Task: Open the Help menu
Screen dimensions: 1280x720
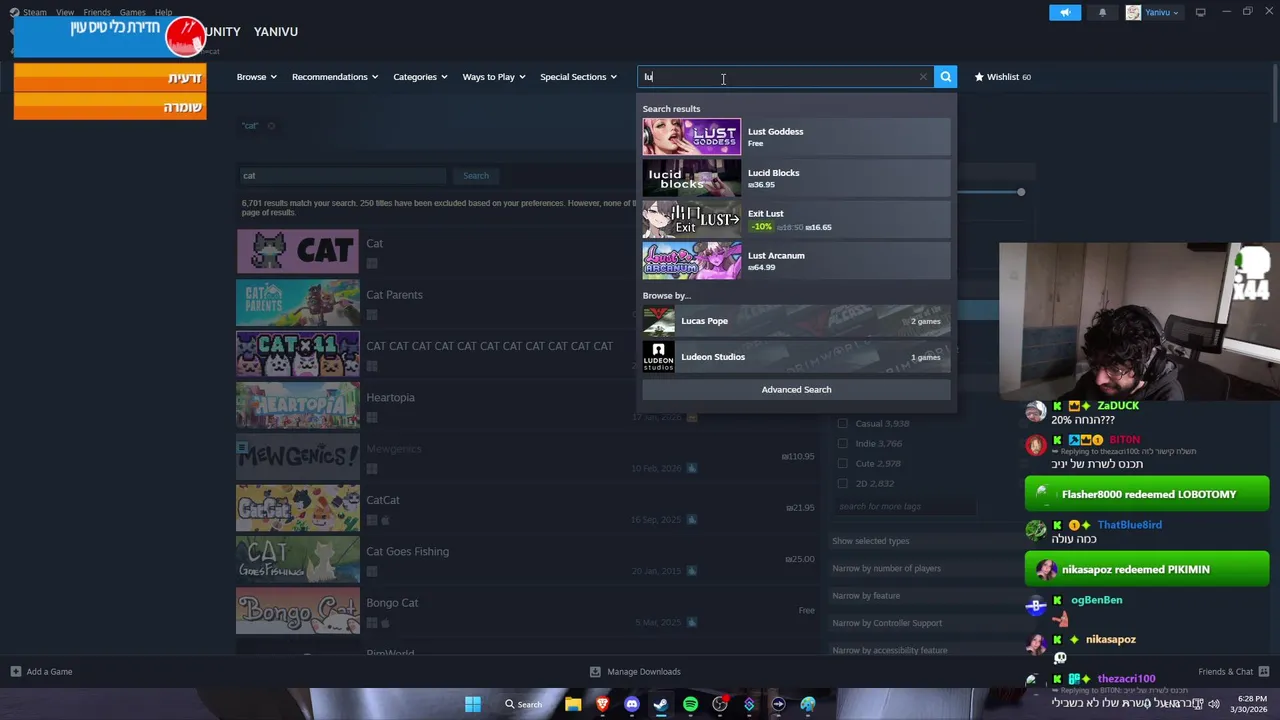Action: pos(163,12)
